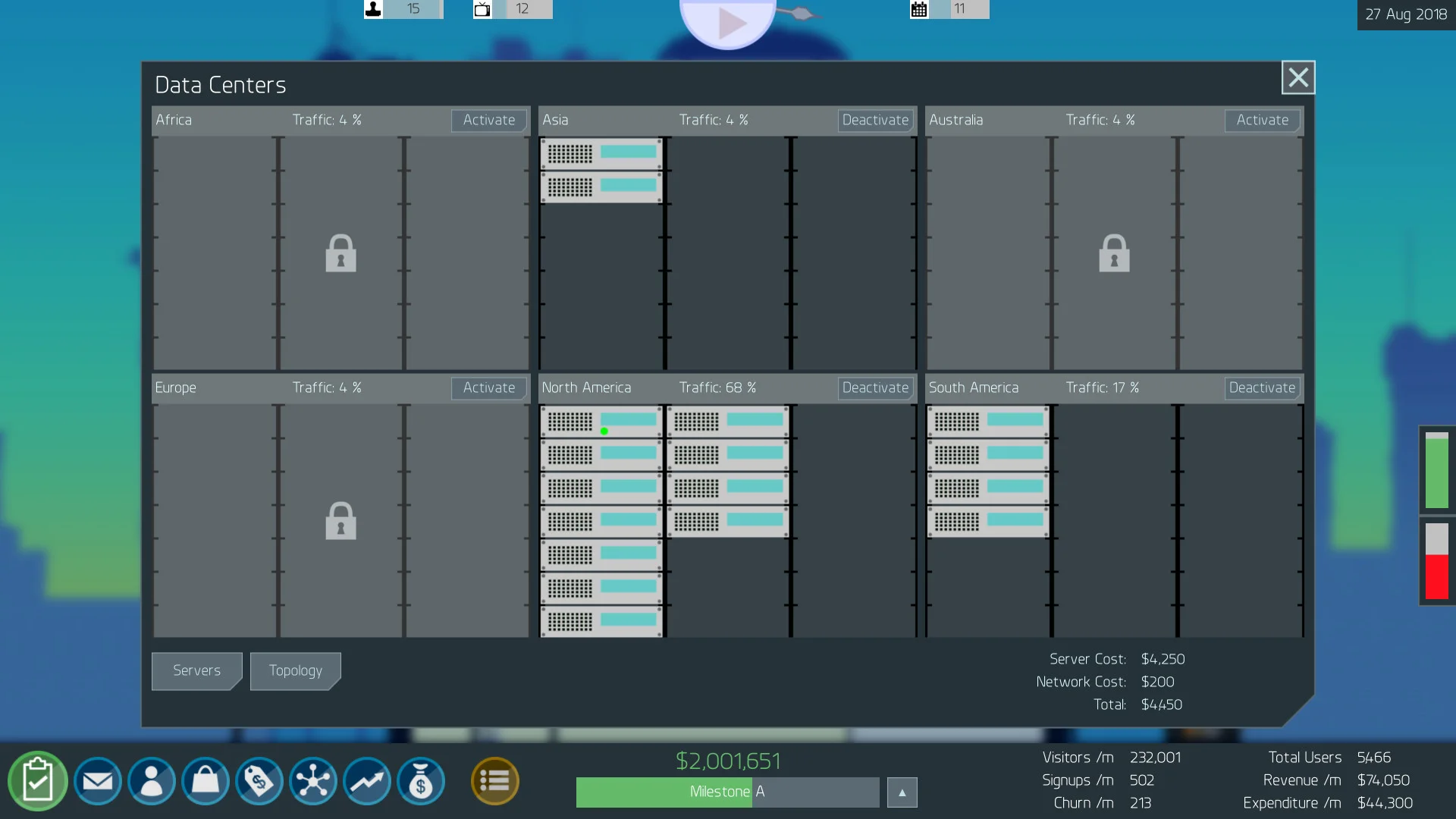Switch to the Servers tab
1456x819 pixels.
[197, 671]
